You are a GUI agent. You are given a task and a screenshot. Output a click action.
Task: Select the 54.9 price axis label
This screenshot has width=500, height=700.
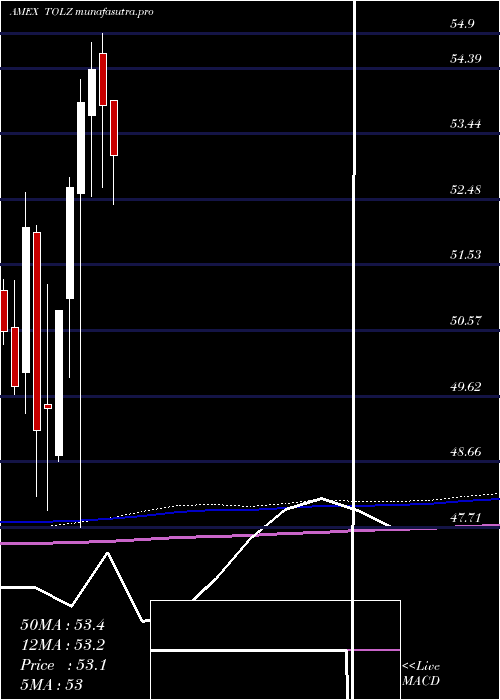462,24
